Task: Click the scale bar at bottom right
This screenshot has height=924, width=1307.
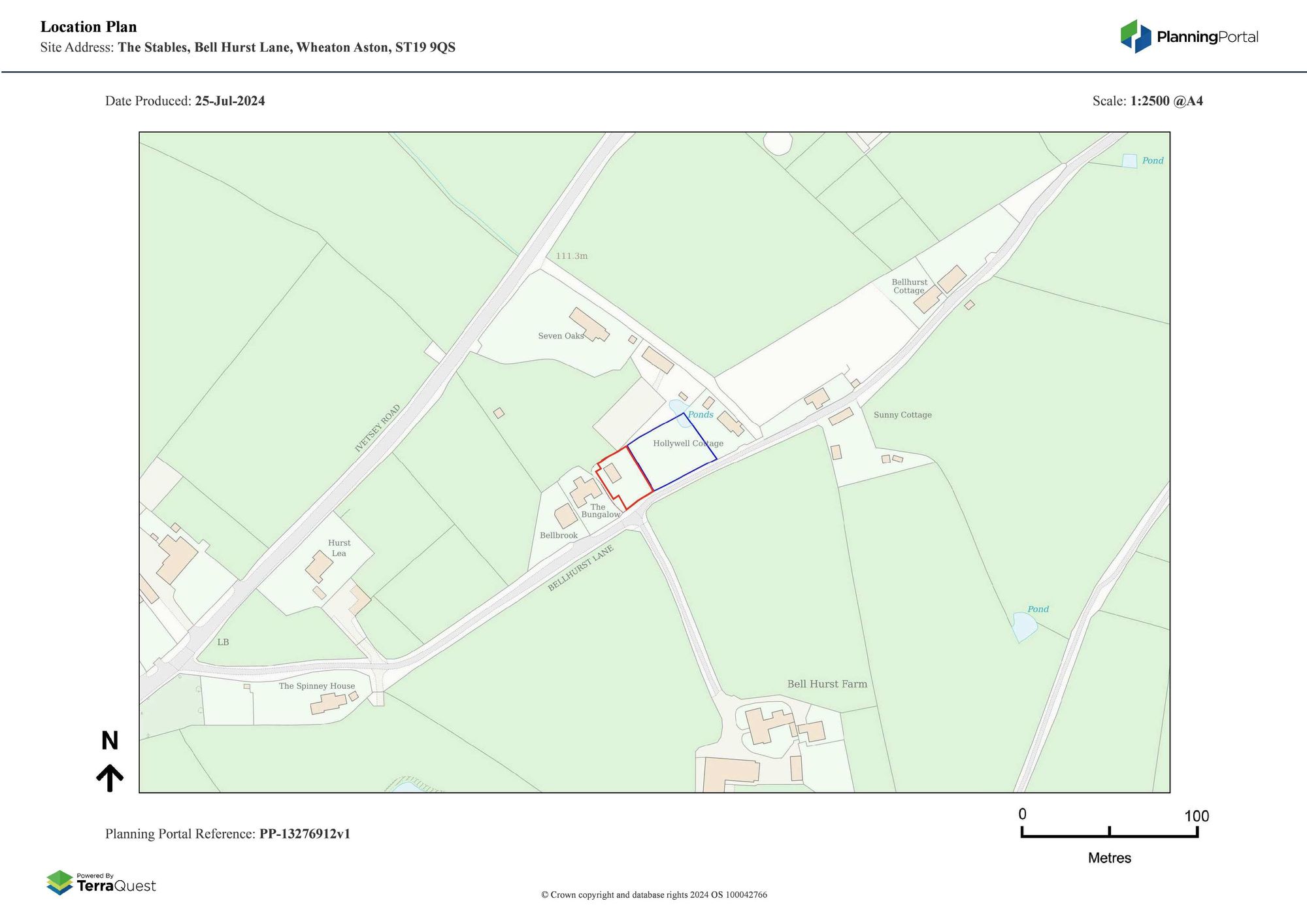Action: [x=1108, y=834]
